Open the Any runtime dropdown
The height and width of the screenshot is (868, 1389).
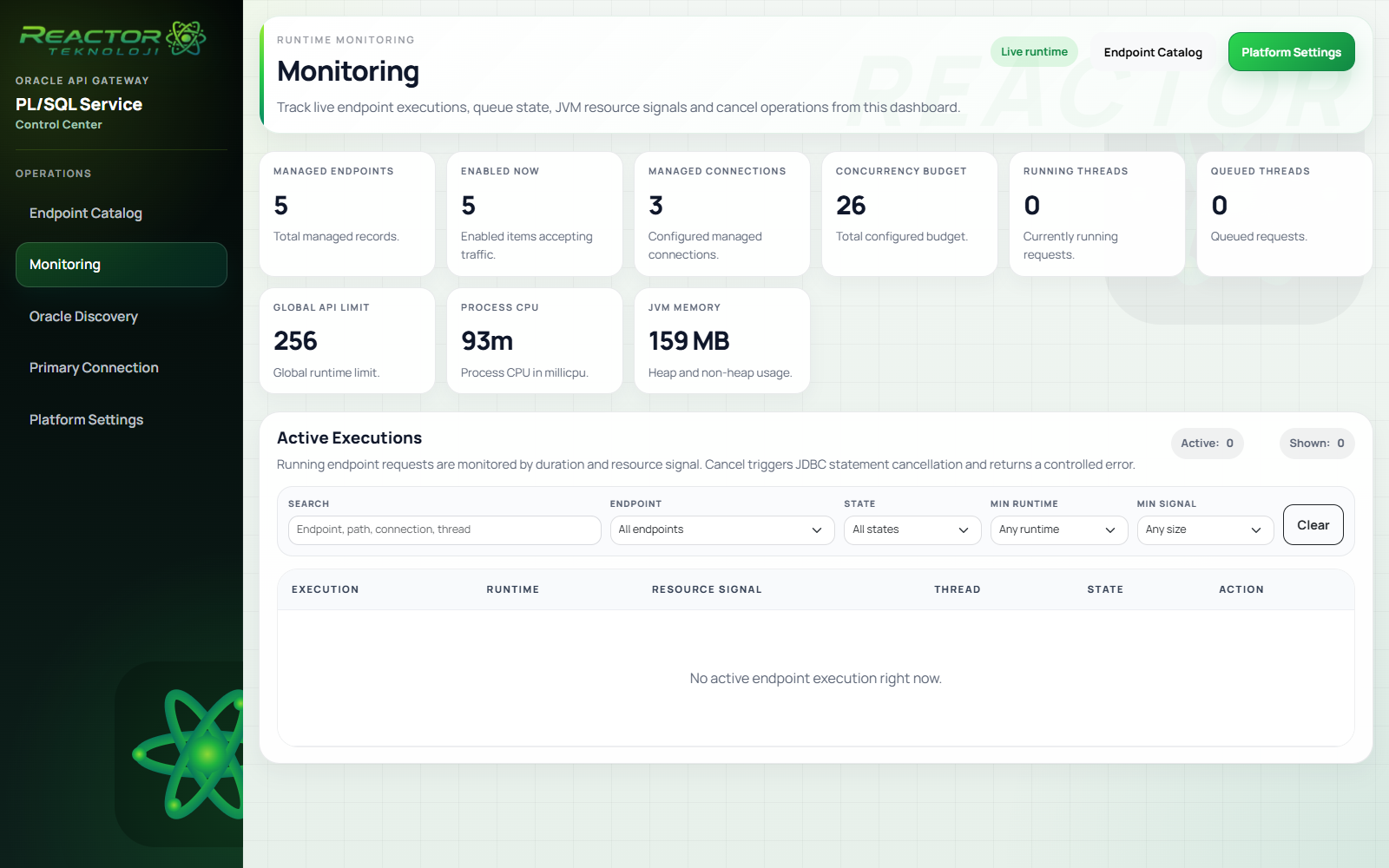tap(1059, 529)
